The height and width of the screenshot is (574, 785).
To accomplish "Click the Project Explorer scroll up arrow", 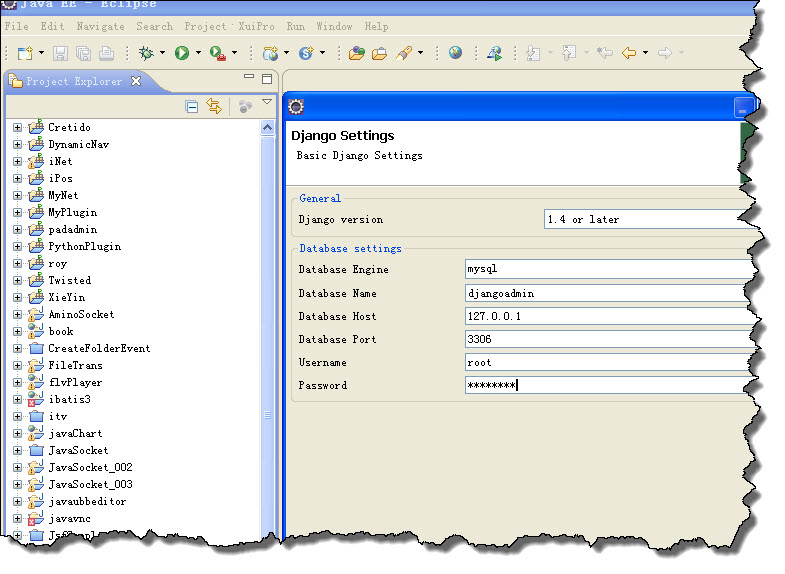I will point(267,128).
